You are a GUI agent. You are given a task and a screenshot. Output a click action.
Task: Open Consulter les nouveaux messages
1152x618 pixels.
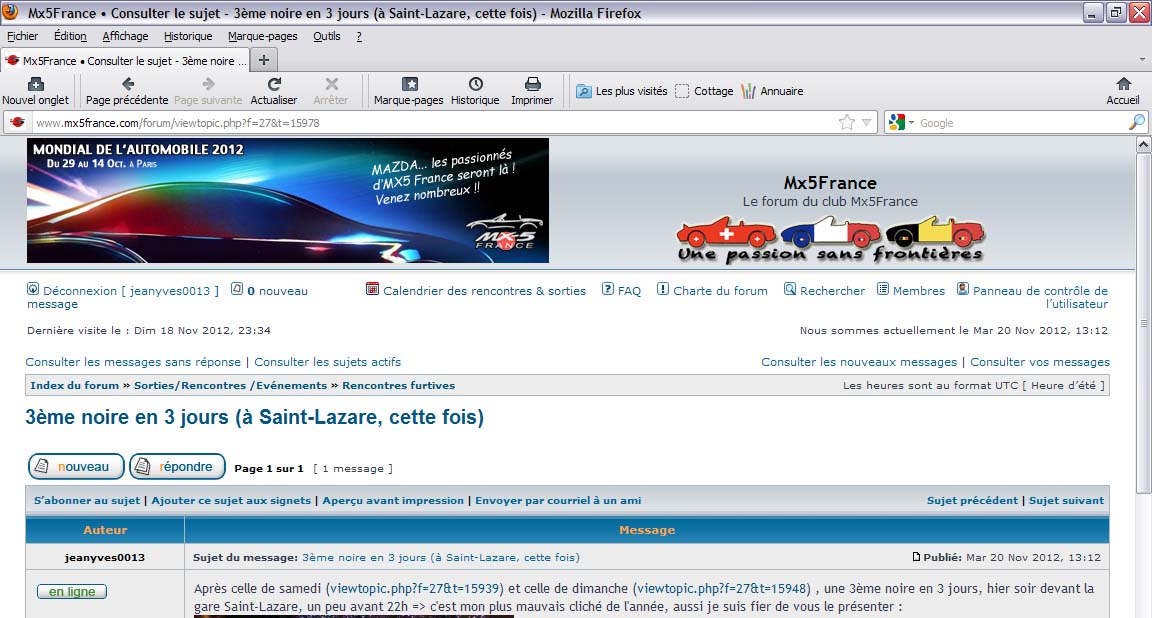click(859, 362)
